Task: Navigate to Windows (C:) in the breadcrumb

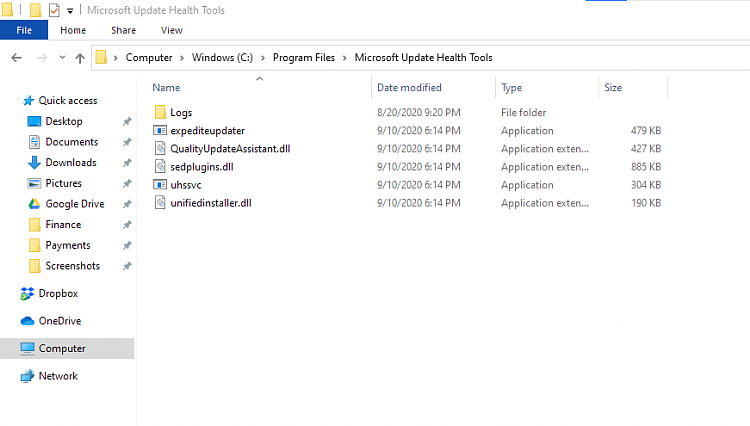Action: 222,57
